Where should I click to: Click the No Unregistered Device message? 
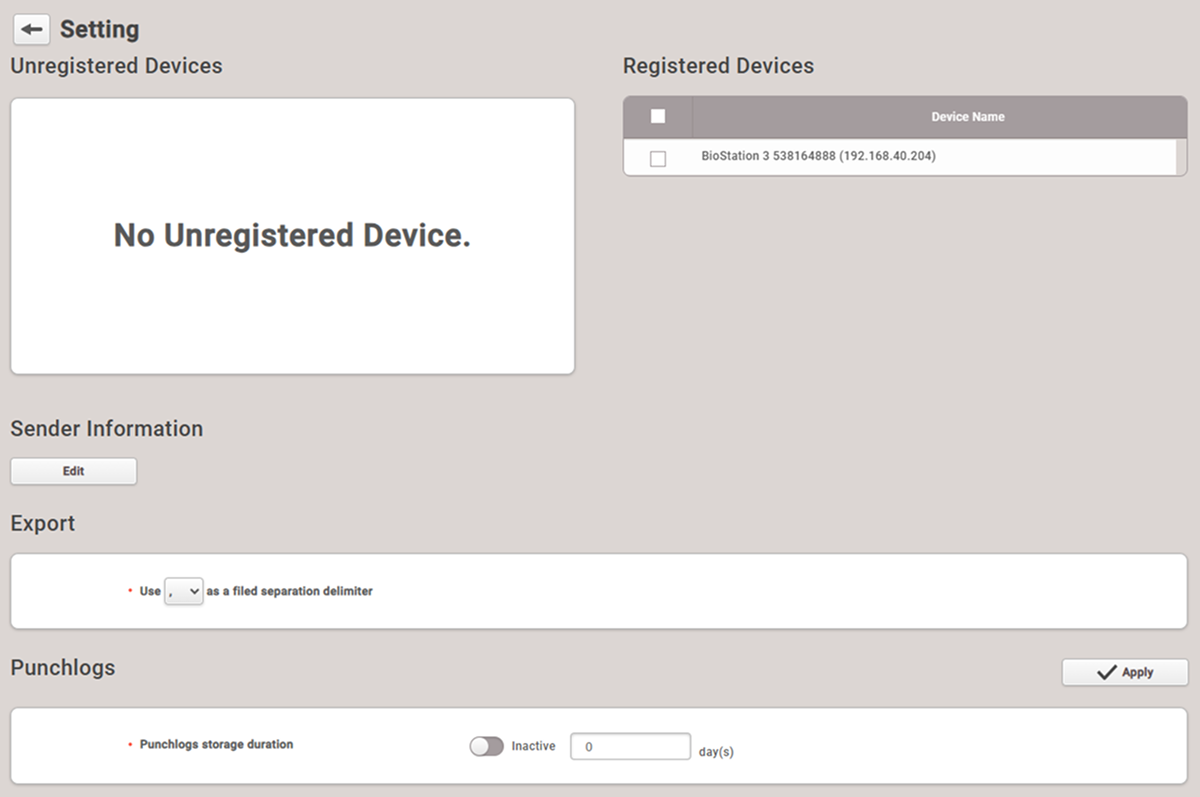[292, 236]
